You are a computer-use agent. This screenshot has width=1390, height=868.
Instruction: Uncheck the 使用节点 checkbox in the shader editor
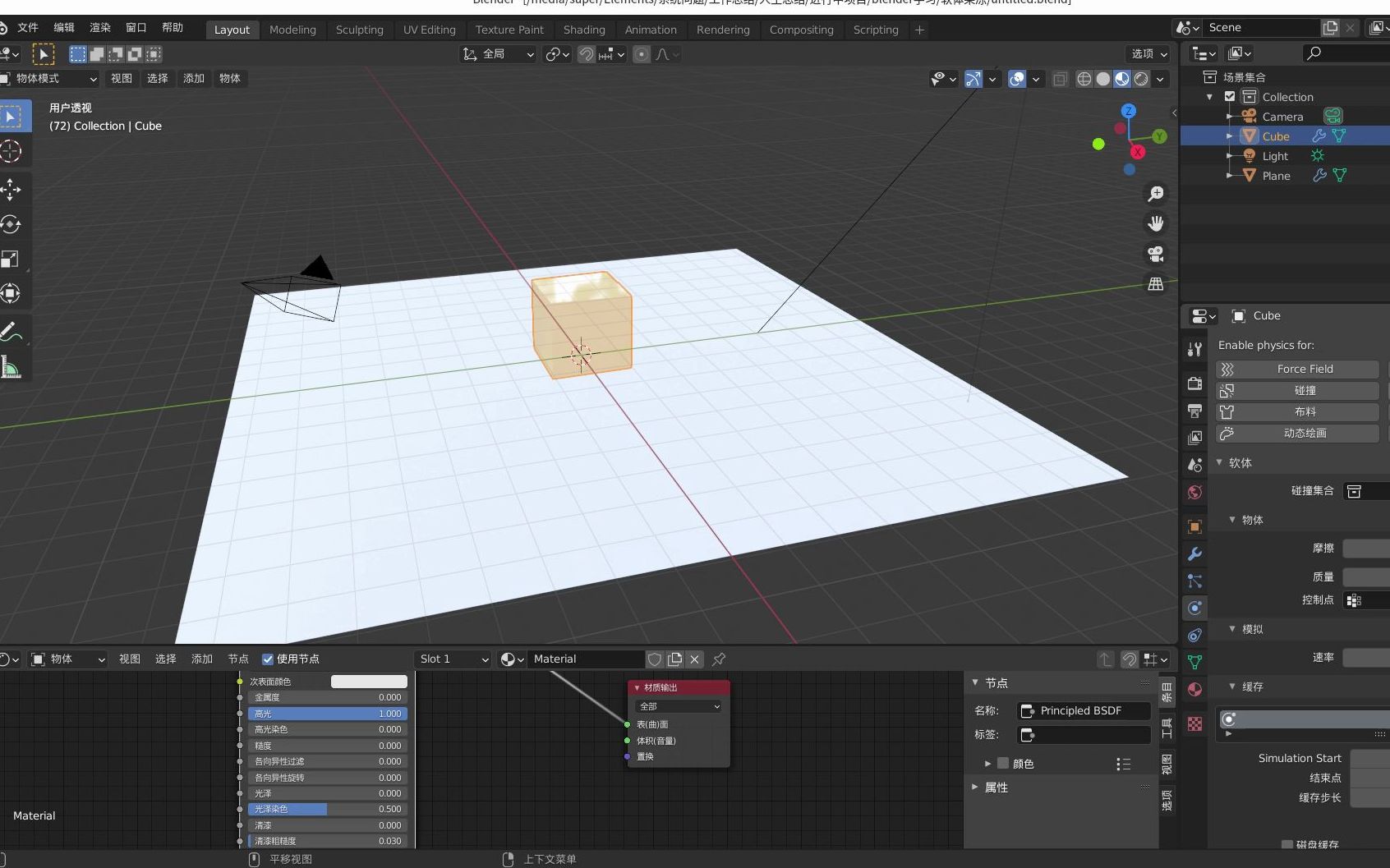tap(268, 659)
